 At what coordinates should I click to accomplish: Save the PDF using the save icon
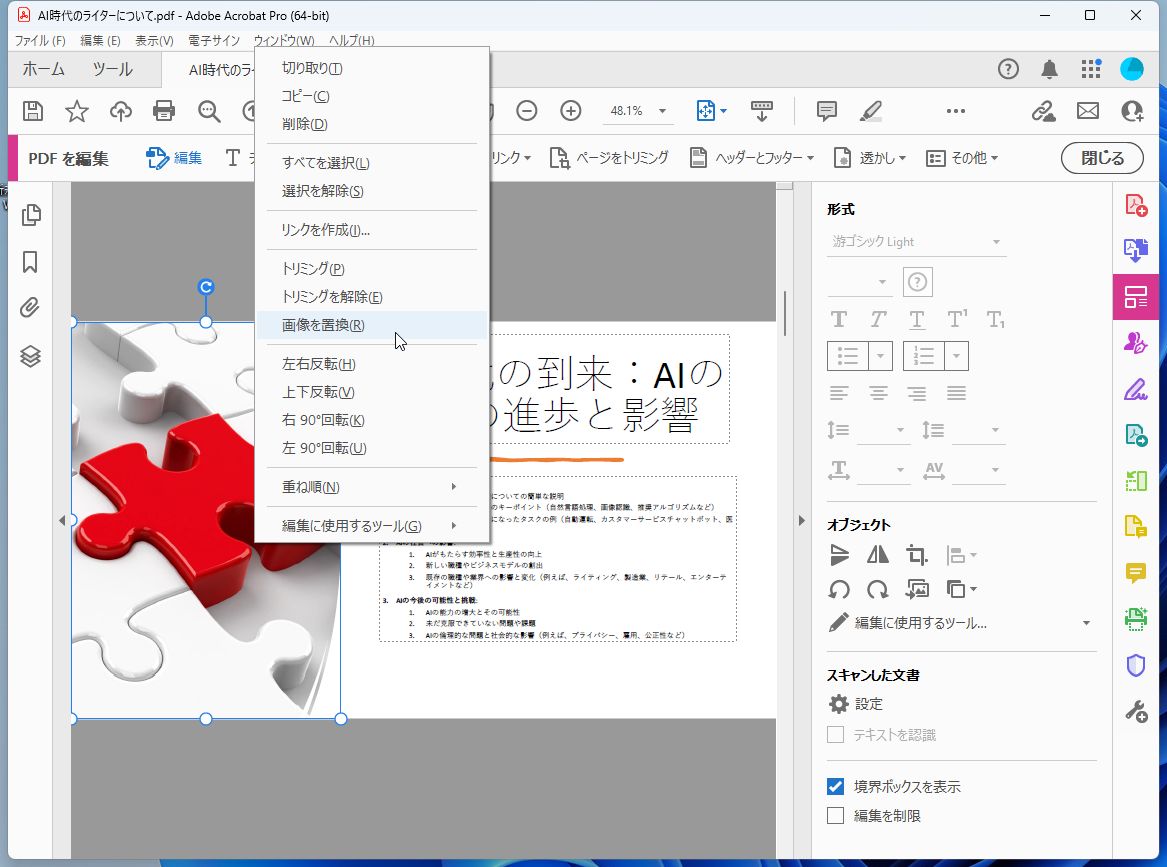tap(32, 111)
